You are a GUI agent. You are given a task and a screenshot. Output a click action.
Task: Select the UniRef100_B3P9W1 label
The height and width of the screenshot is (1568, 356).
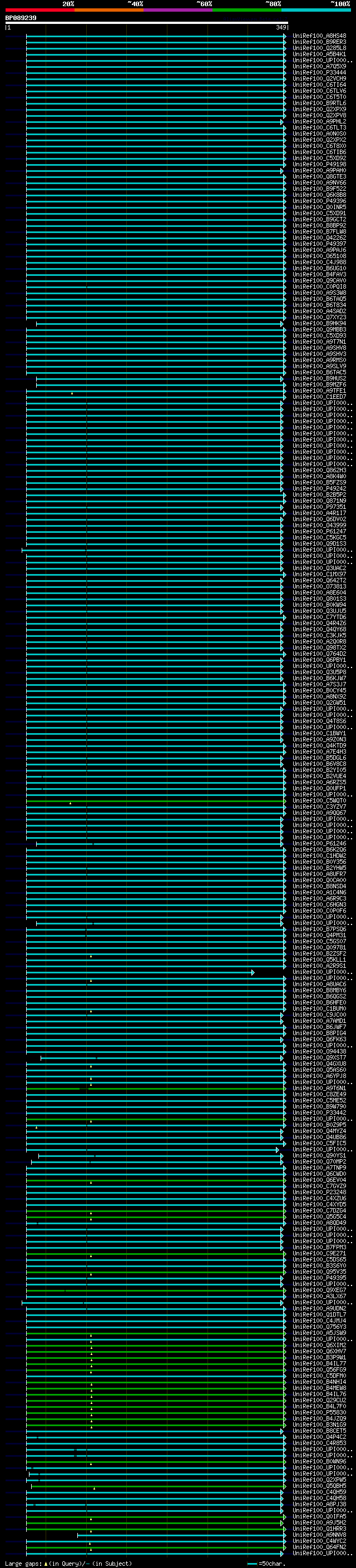pyautogui.click(x=319, y=1357)
